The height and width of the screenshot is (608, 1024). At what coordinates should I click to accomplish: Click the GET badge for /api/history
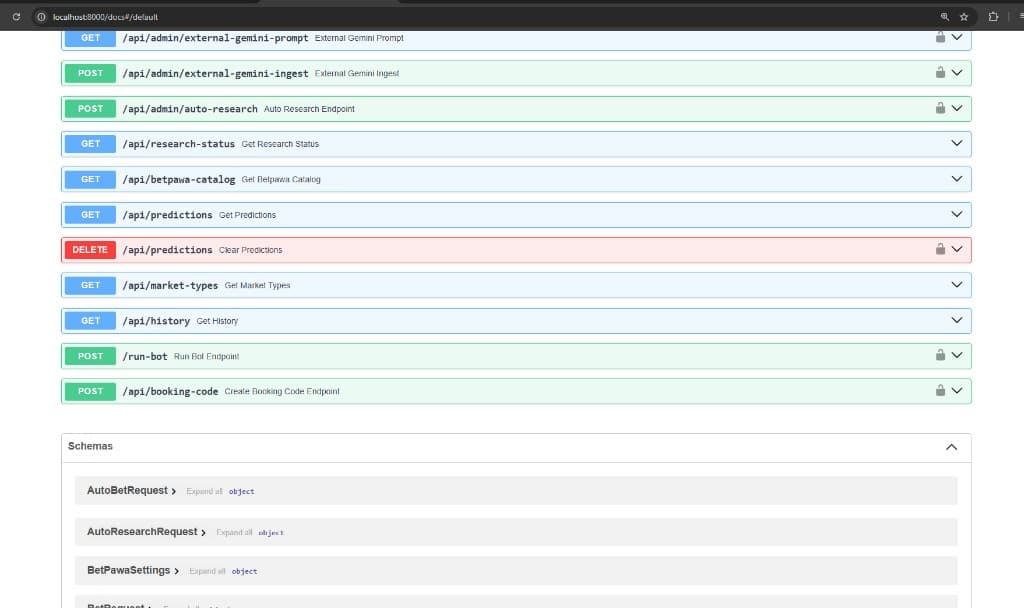[x=90, y=321]
